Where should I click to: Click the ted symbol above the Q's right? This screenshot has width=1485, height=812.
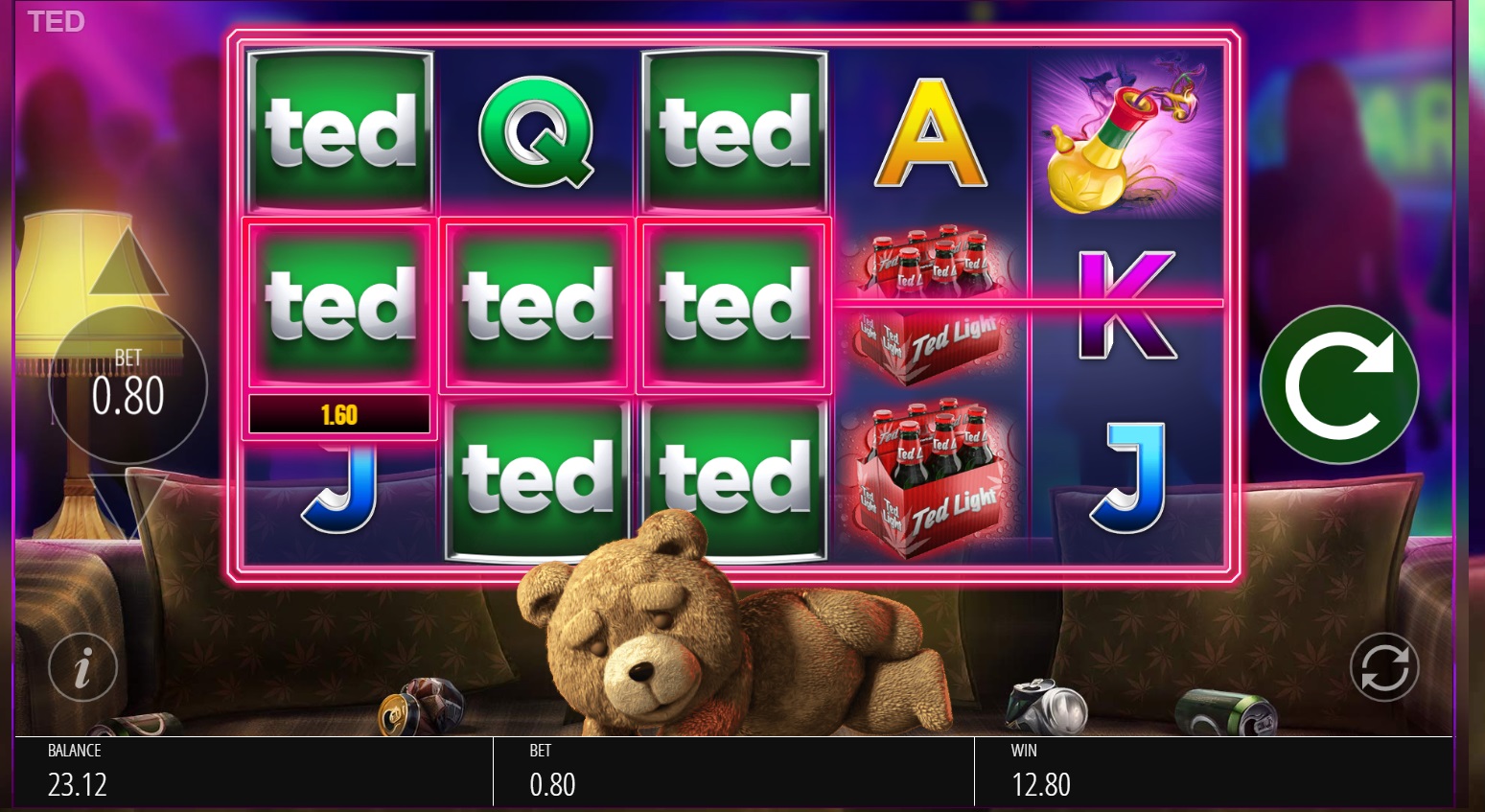[733, 132]
